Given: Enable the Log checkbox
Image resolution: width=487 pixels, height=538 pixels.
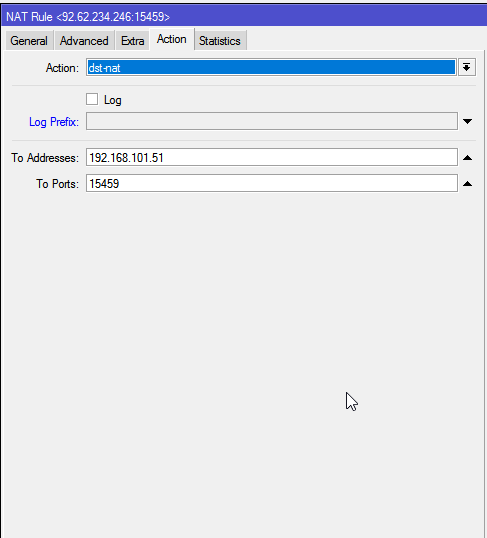Looking at the screenshot, I should 92,100.
